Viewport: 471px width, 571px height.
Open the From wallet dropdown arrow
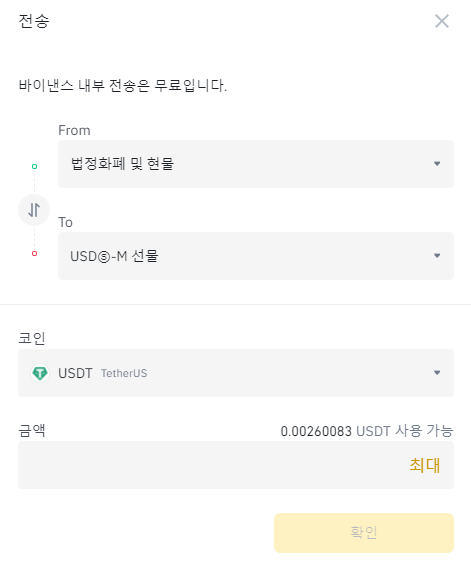pos(437,164)
